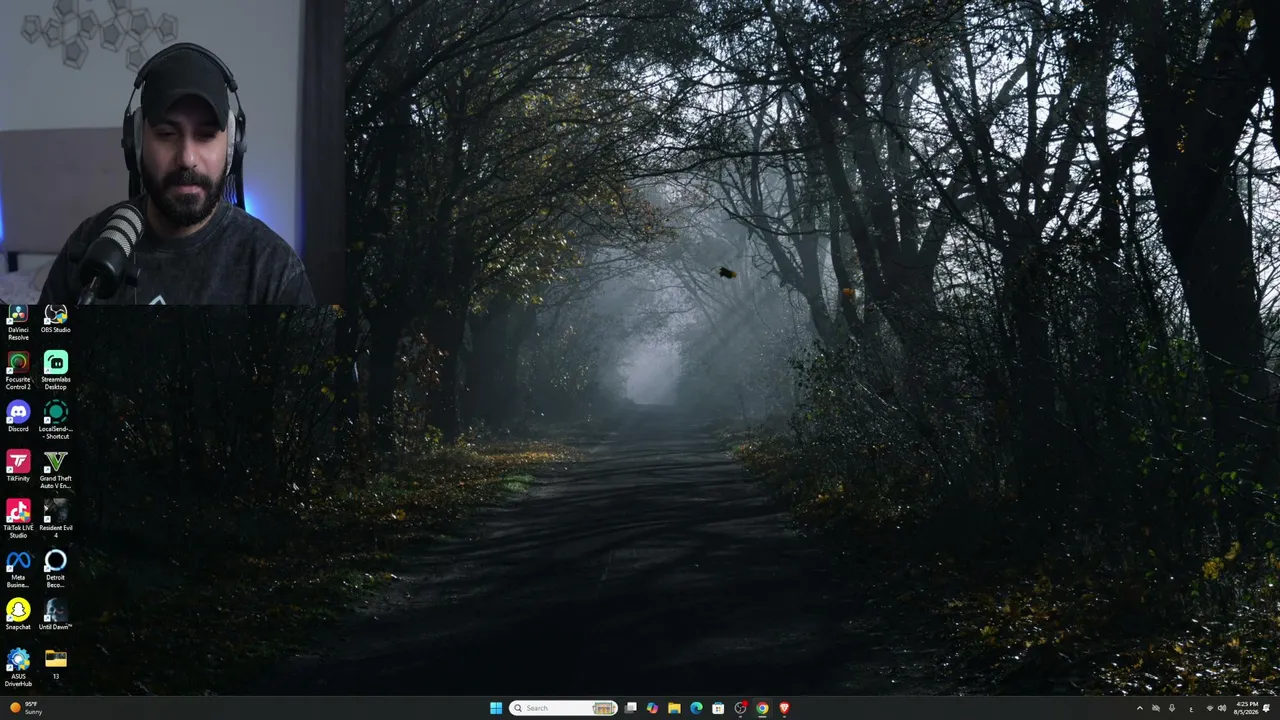The width and height of the screenshot is (1280, 720).
Task: Launch Copilot from the taskbar
Action: tap(652, 708)
